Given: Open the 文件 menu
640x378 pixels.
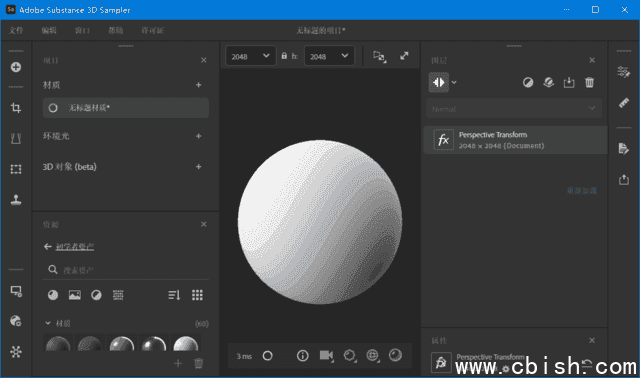Looking at the screenshot, I should (16, 30).
